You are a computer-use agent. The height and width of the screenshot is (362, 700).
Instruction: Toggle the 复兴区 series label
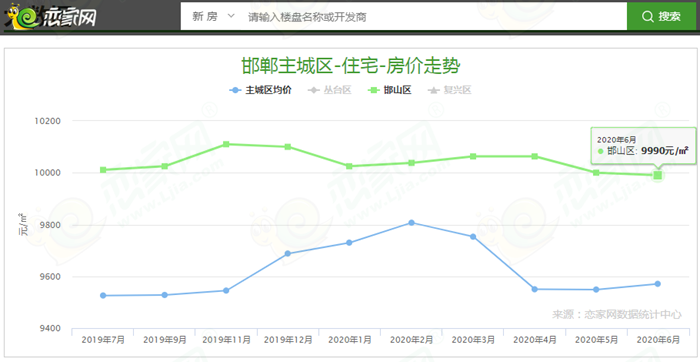click(457, 90)
